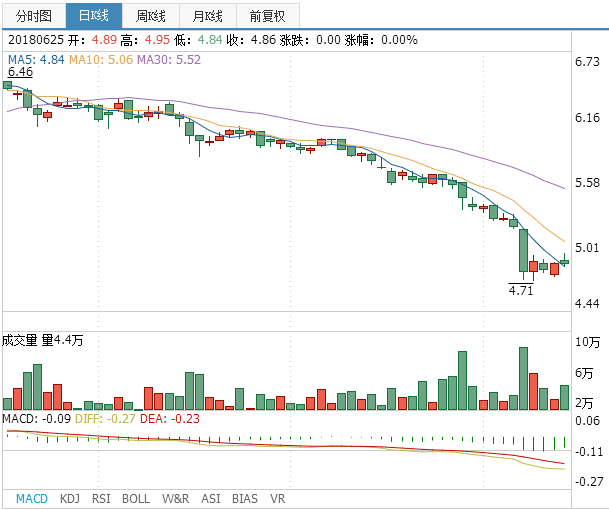The height and width of the screenshot is (510, 609).
Task: Click the tallest green volume bar
Action: (524, 379)
